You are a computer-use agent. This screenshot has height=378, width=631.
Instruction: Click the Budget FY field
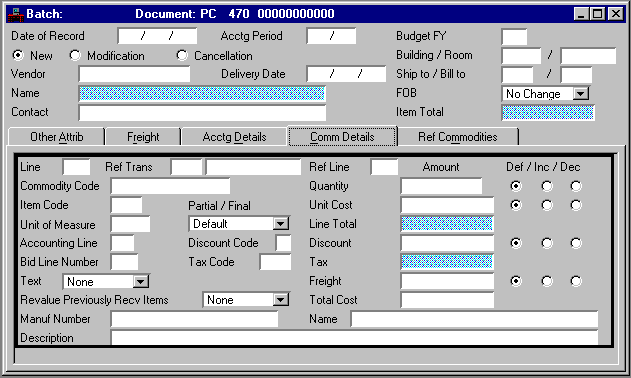[514, 37]
